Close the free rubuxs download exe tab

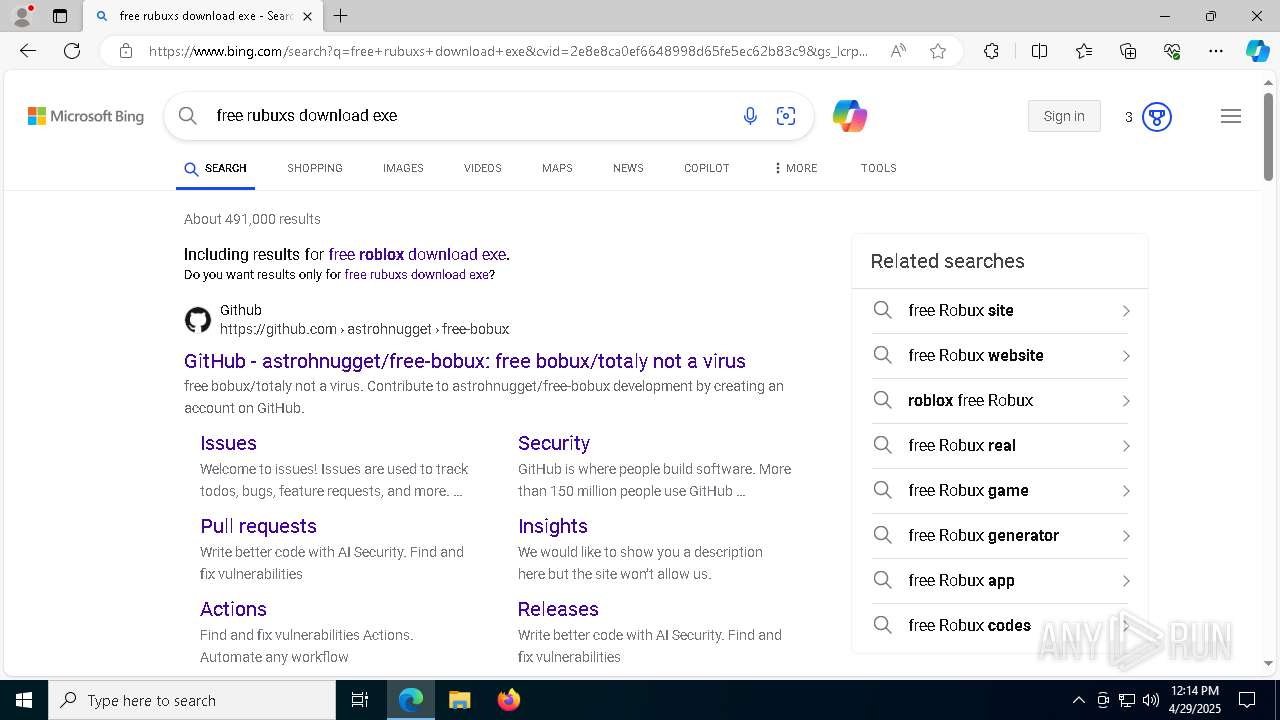click(x=307, y=16)
